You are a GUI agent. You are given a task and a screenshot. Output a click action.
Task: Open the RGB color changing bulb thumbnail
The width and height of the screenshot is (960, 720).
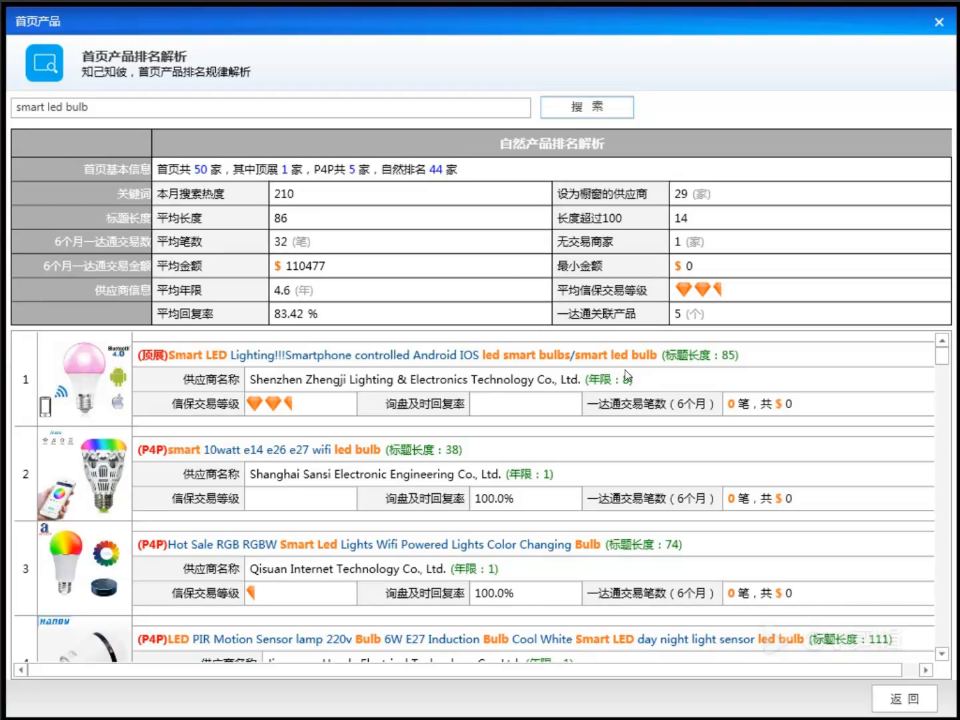84,568
